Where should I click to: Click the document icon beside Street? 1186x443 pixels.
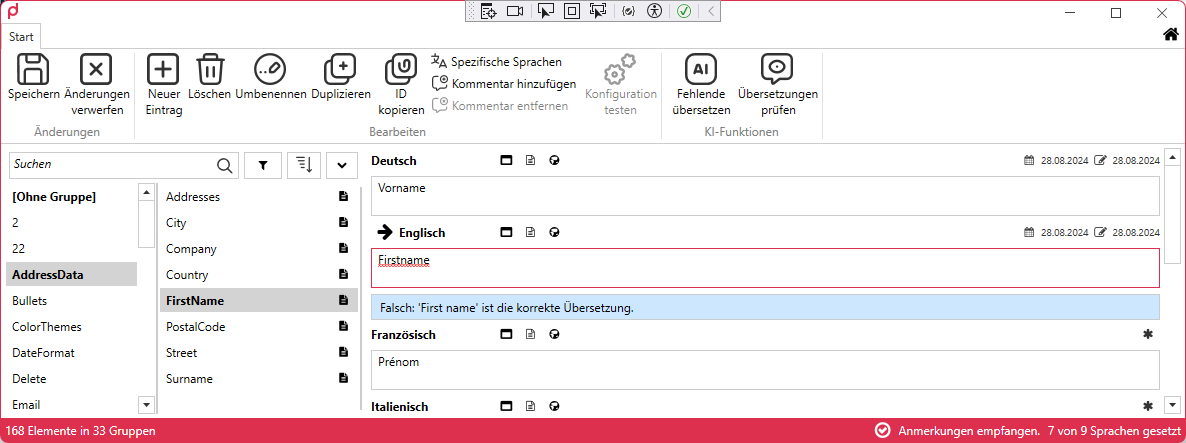[343, 352]
